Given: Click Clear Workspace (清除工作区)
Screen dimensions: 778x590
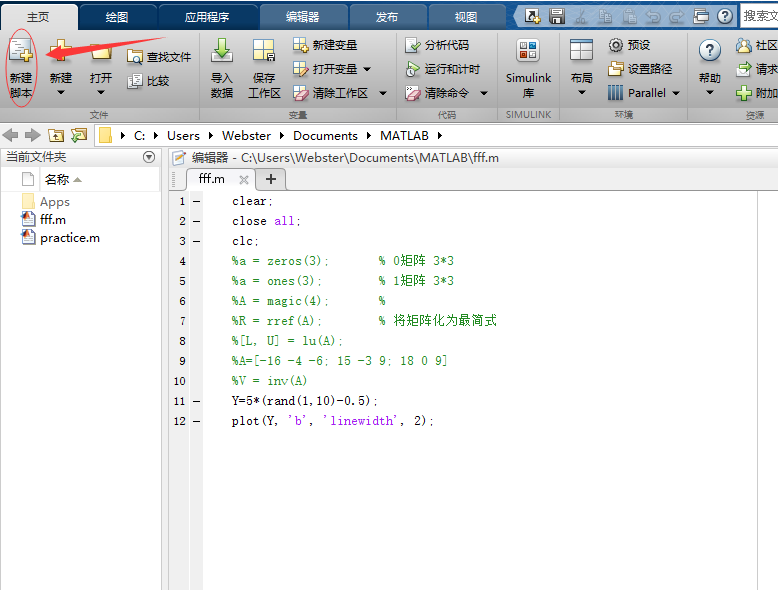Looking at the screenshot, I should (x=330, y=93).
